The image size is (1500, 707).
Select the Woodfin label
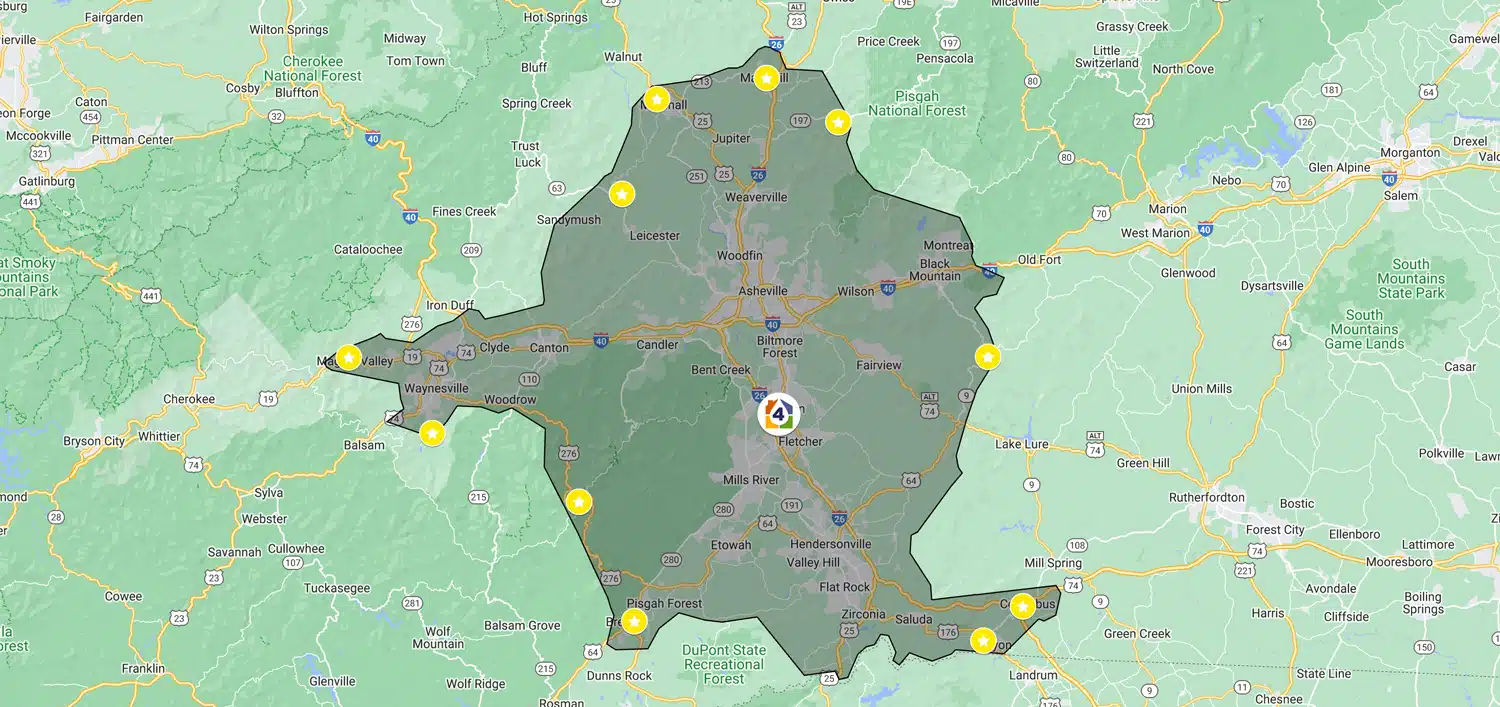coord(740,256)
